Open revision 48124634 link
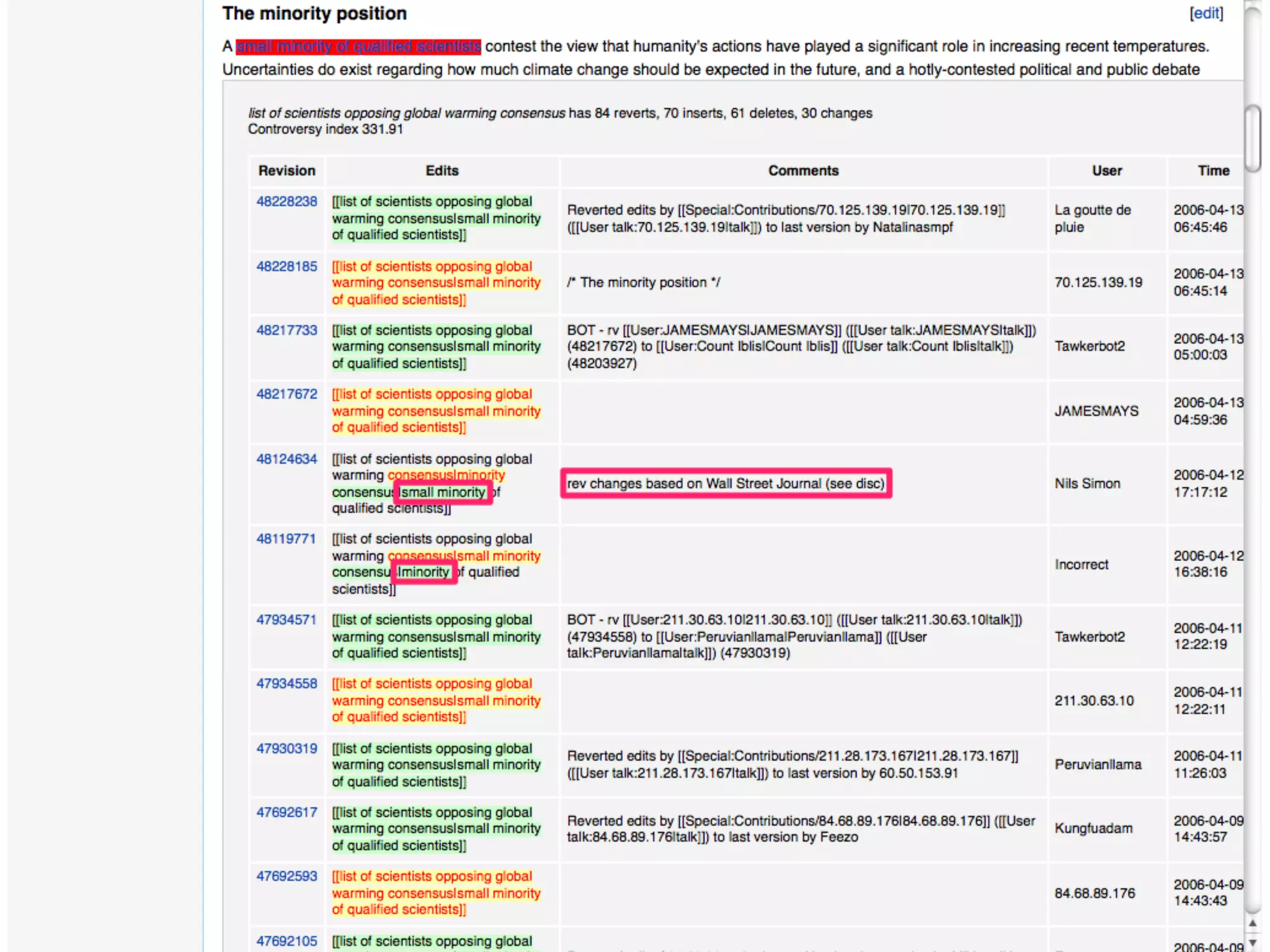The image size is (1270, 952). click(286, 459)
